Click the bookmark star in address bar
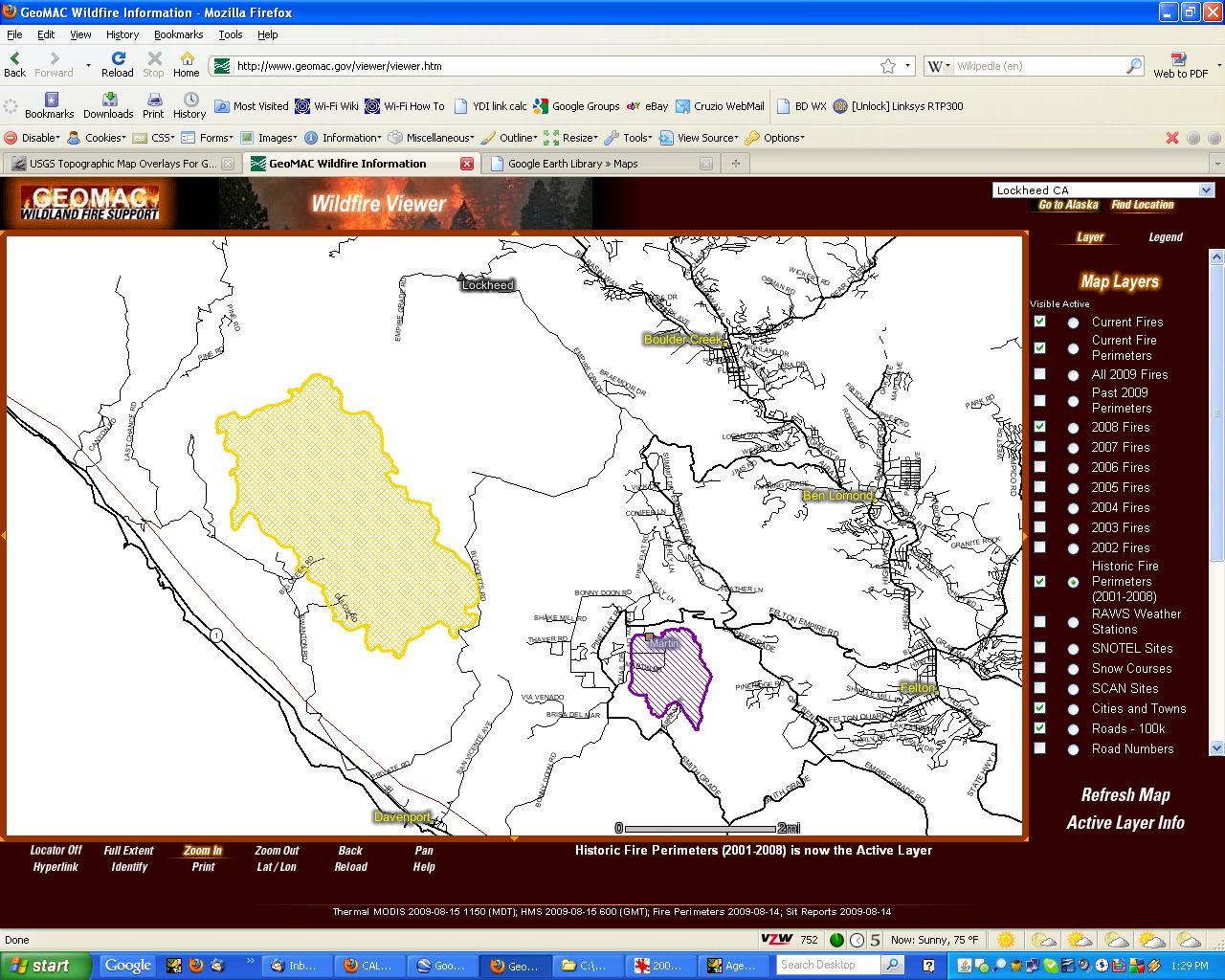 coord(888,66)
